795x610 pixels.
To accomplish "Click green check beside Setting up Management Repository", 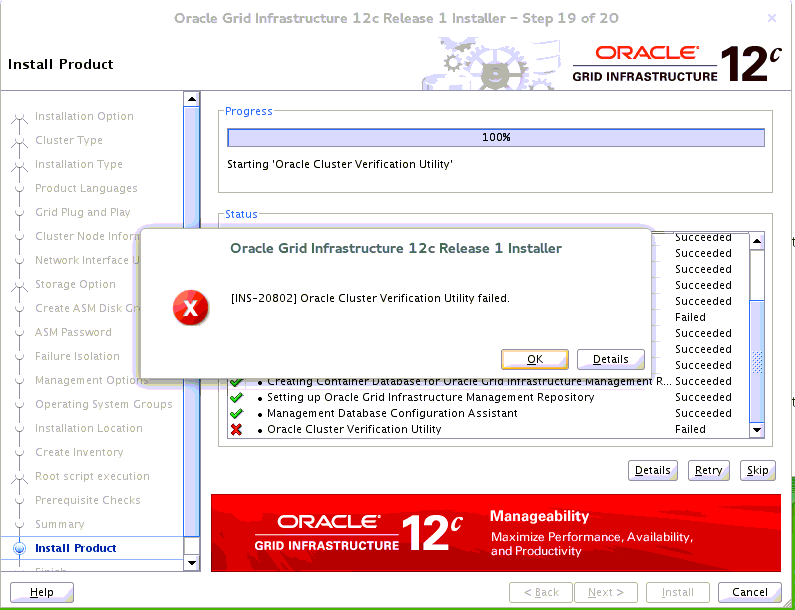I will [236, 398].
